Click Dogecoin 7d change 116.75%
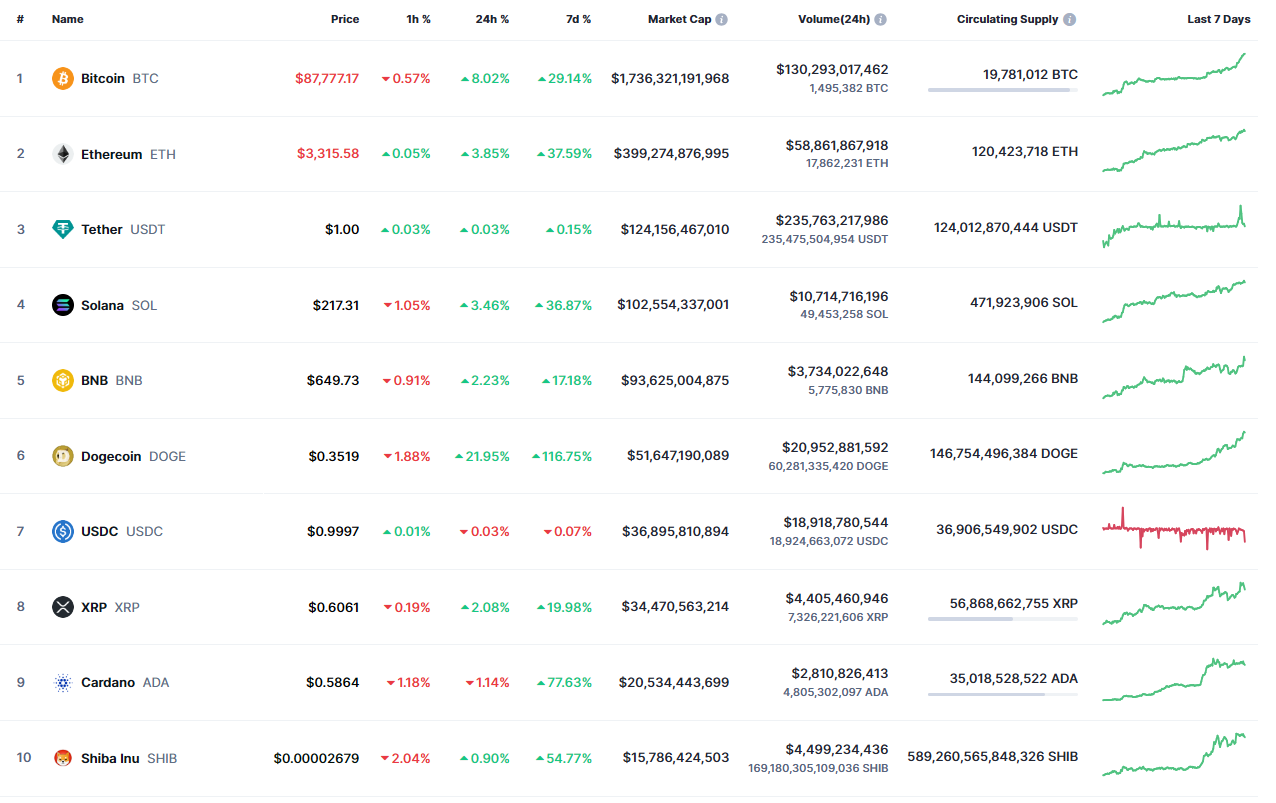The image size is (1276, 803). [562, 456]
